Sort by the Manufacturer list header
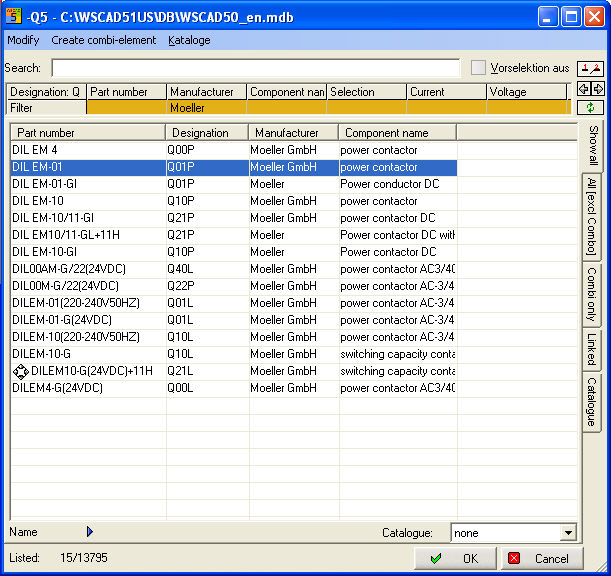Viewport: 611px width, 576px height. [294, 133]
